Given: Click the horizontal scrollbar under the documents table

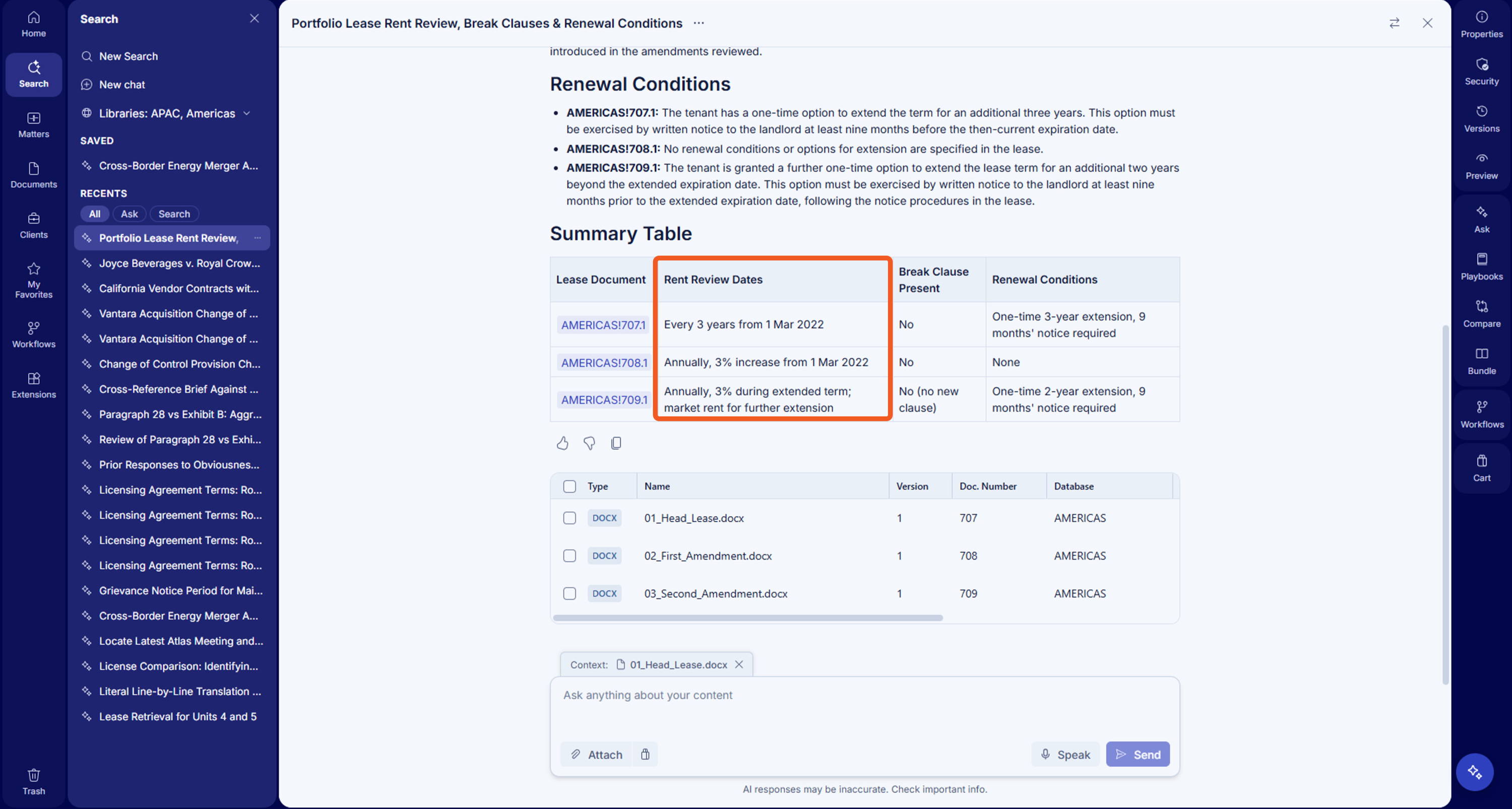Looking at the screenshot, I should (x=748, y=618).
